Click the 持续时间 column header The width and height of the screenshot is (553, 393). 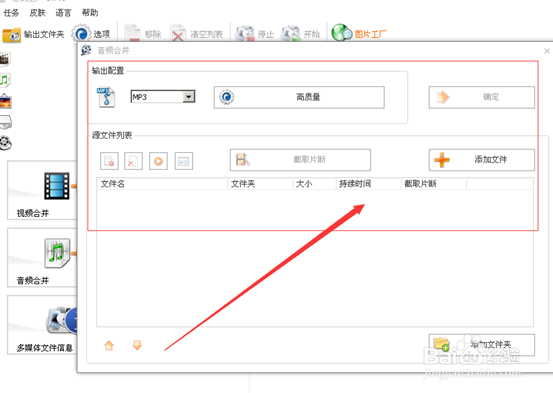click(369, 184)
